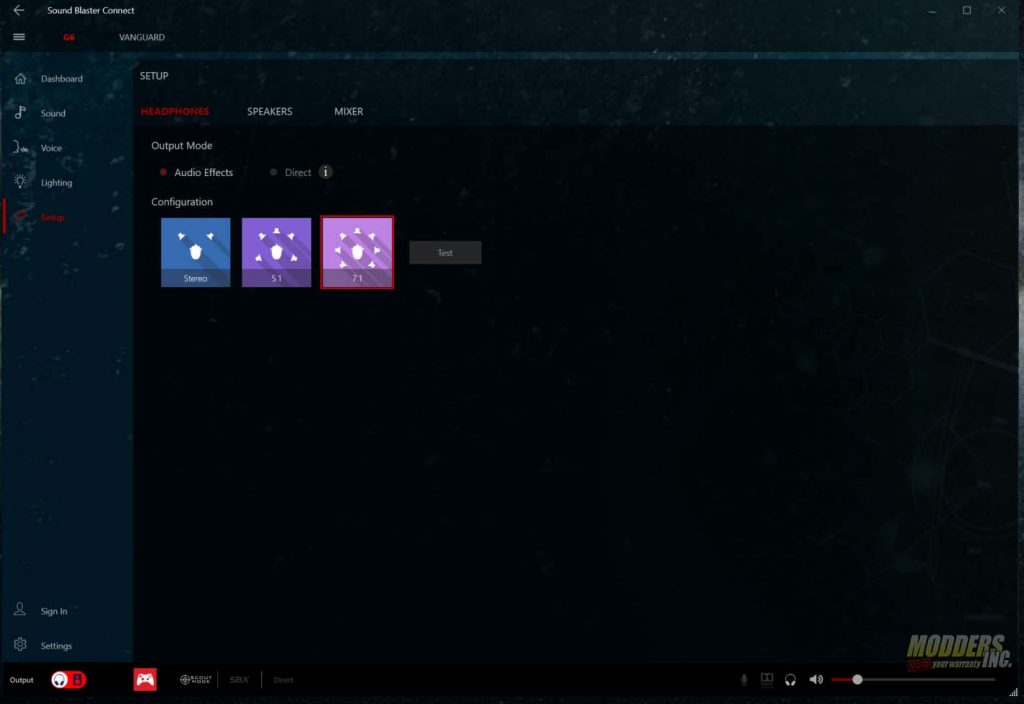Click the microphone icon in bottom bar
This screenshot has width=1024, height=704.
pyautogui.click(x=744, y=679)
